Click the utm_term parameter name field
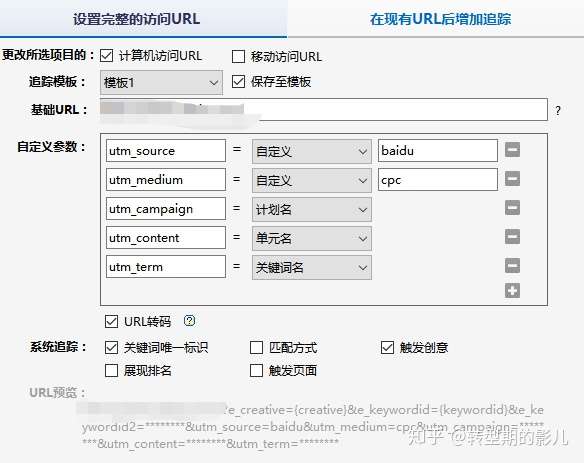The image size is (584, 463). coord(166,267)
